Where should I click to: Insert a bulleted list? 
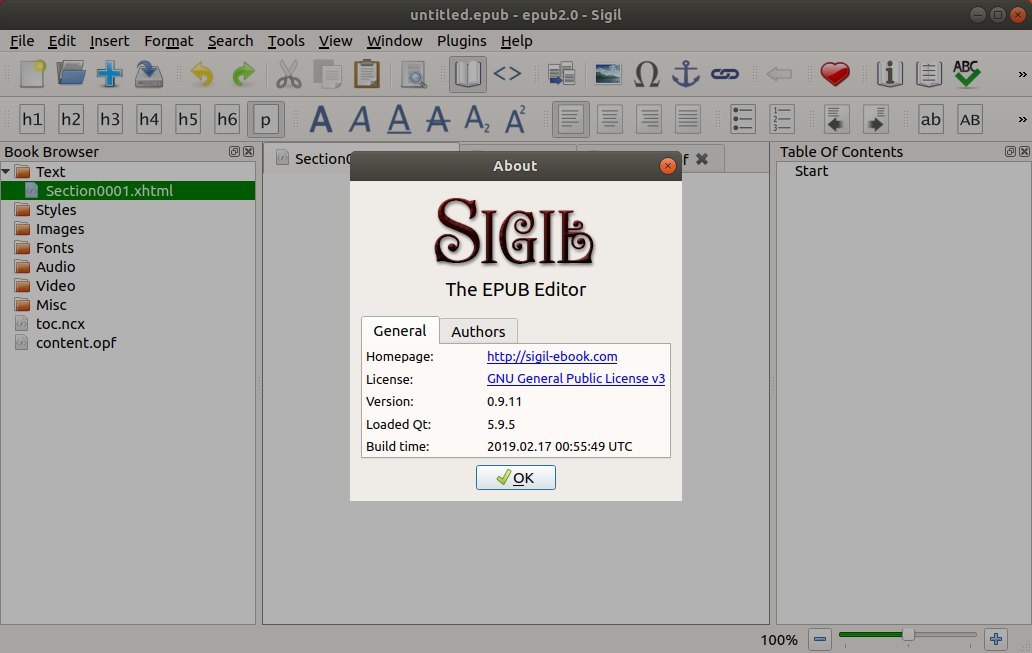click(743, 119)
